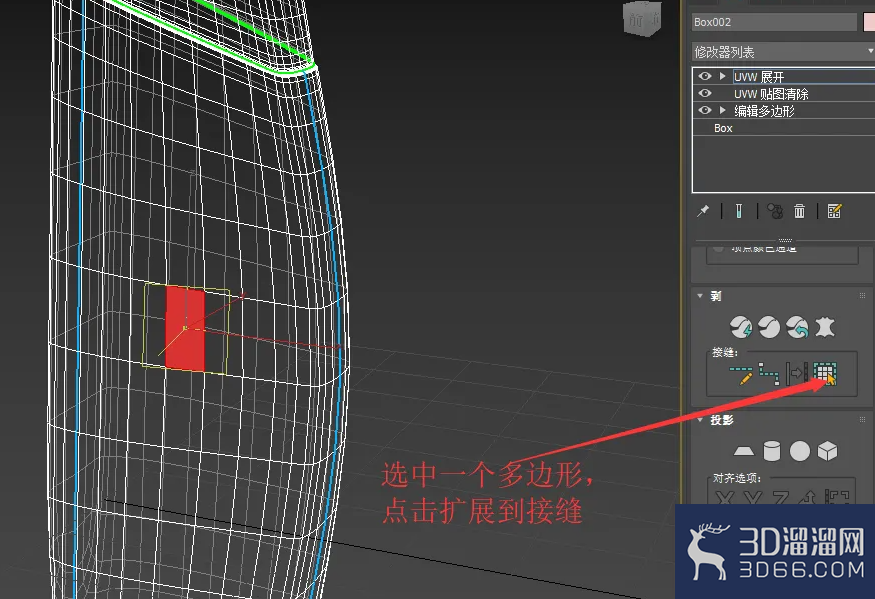875x599 pixels.
Task: Collapse the 投影 rollout
Action: (700, 420)
